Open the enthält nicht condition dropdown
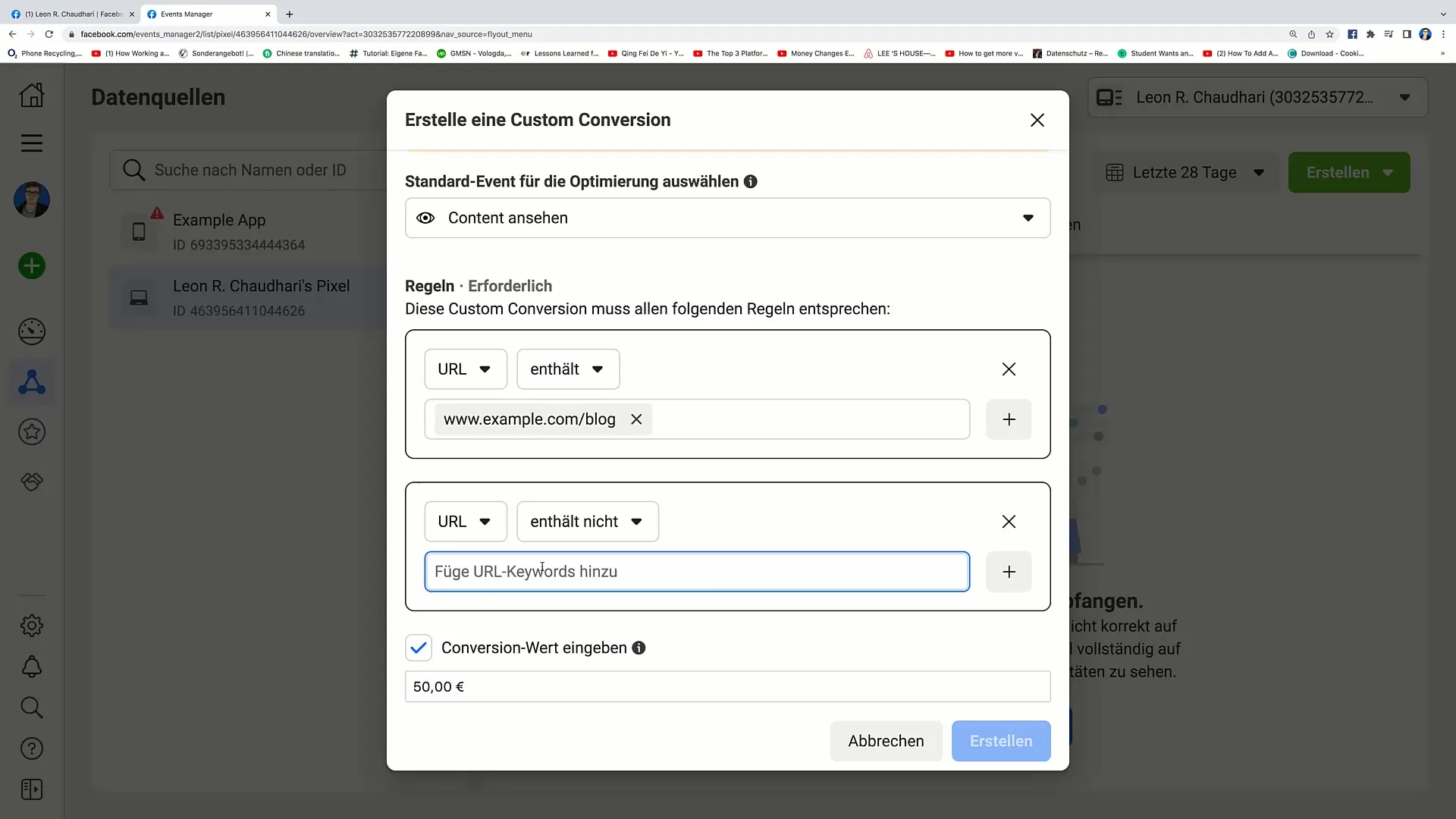 pos(588,522)
